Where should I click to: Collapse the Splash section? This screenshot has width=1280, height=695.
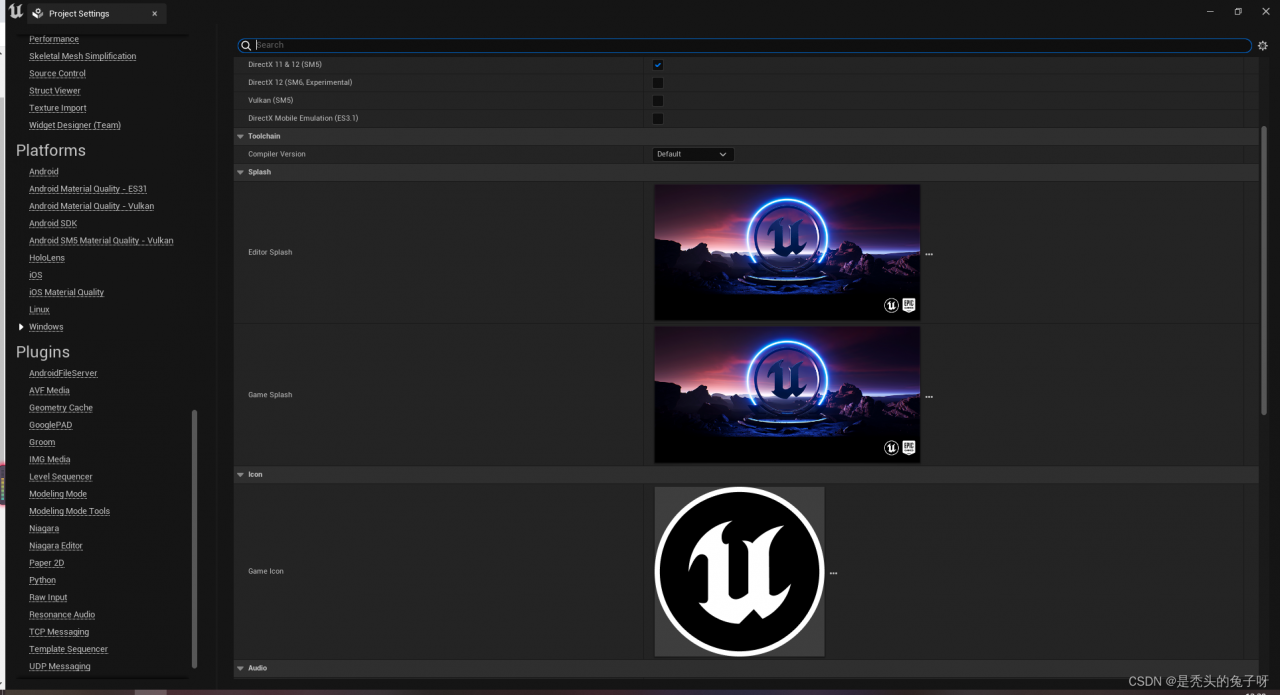tap(240, 172)
